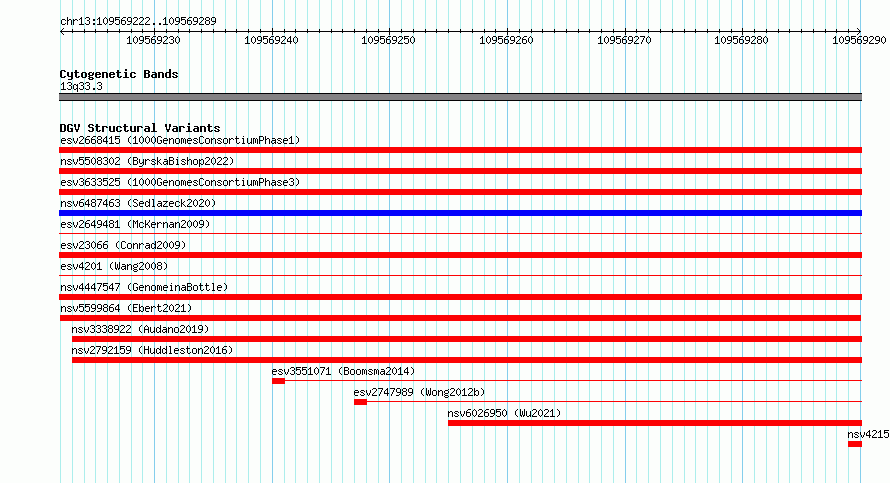Viewport: 890px width, 483px height.
Task: Click the 13q33.3 band label
Action: pos(81,86)
